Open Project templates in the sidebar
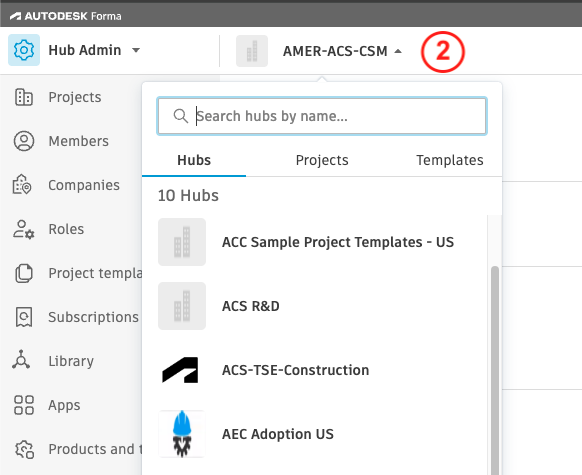Viewport: 582px width, 475px height. click(x=78, y=273)
